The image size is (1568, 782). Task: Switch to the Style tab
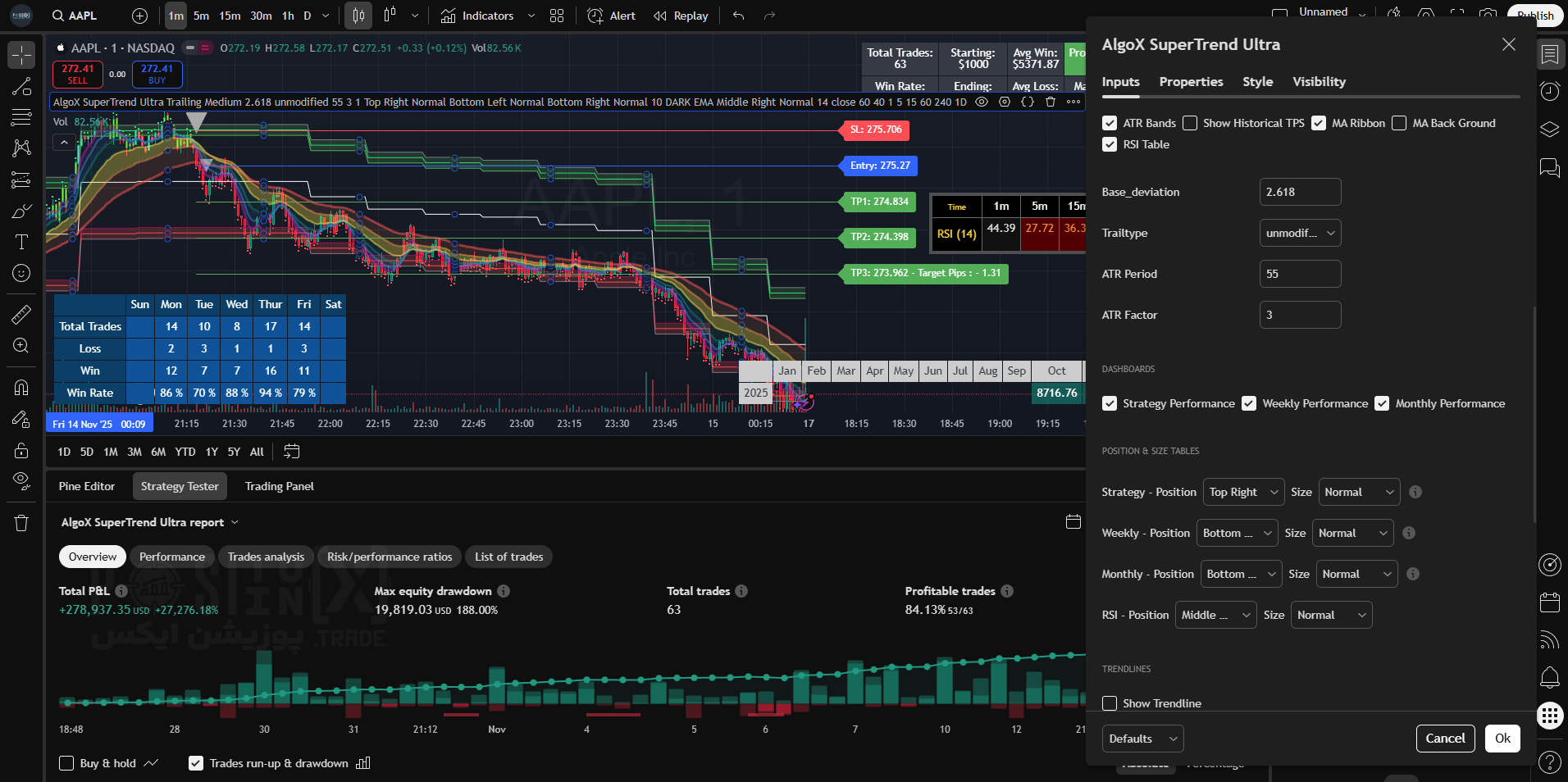click(1257, 82)
